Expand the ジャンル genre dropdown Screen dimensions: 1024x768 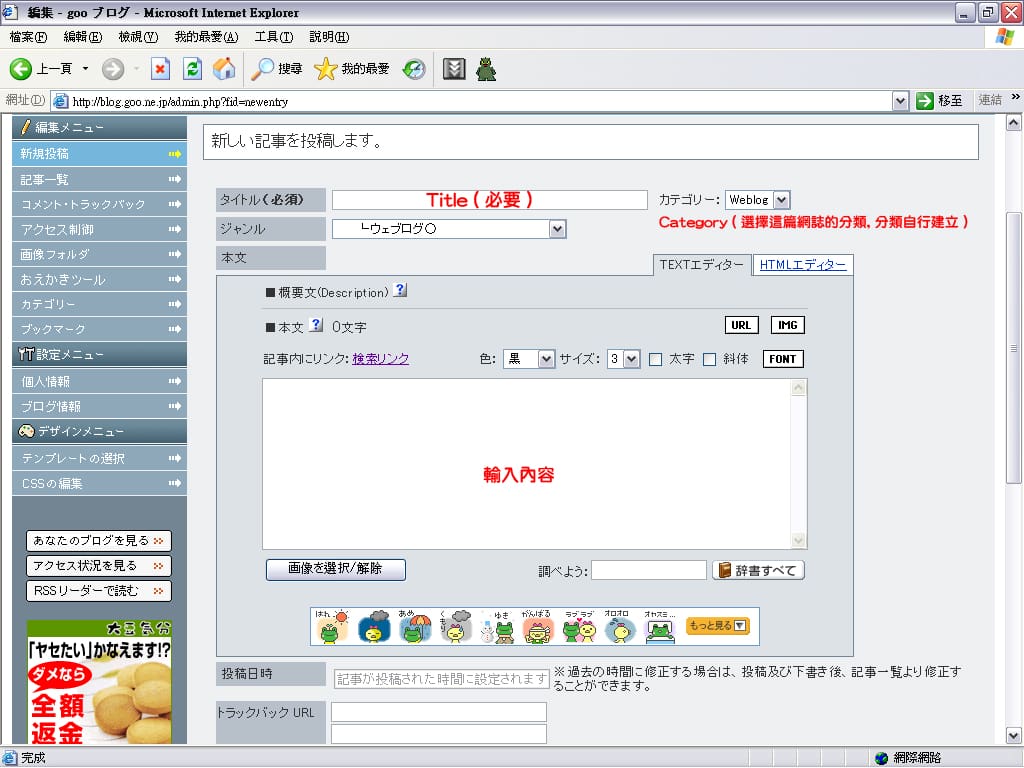coord(557,230)
